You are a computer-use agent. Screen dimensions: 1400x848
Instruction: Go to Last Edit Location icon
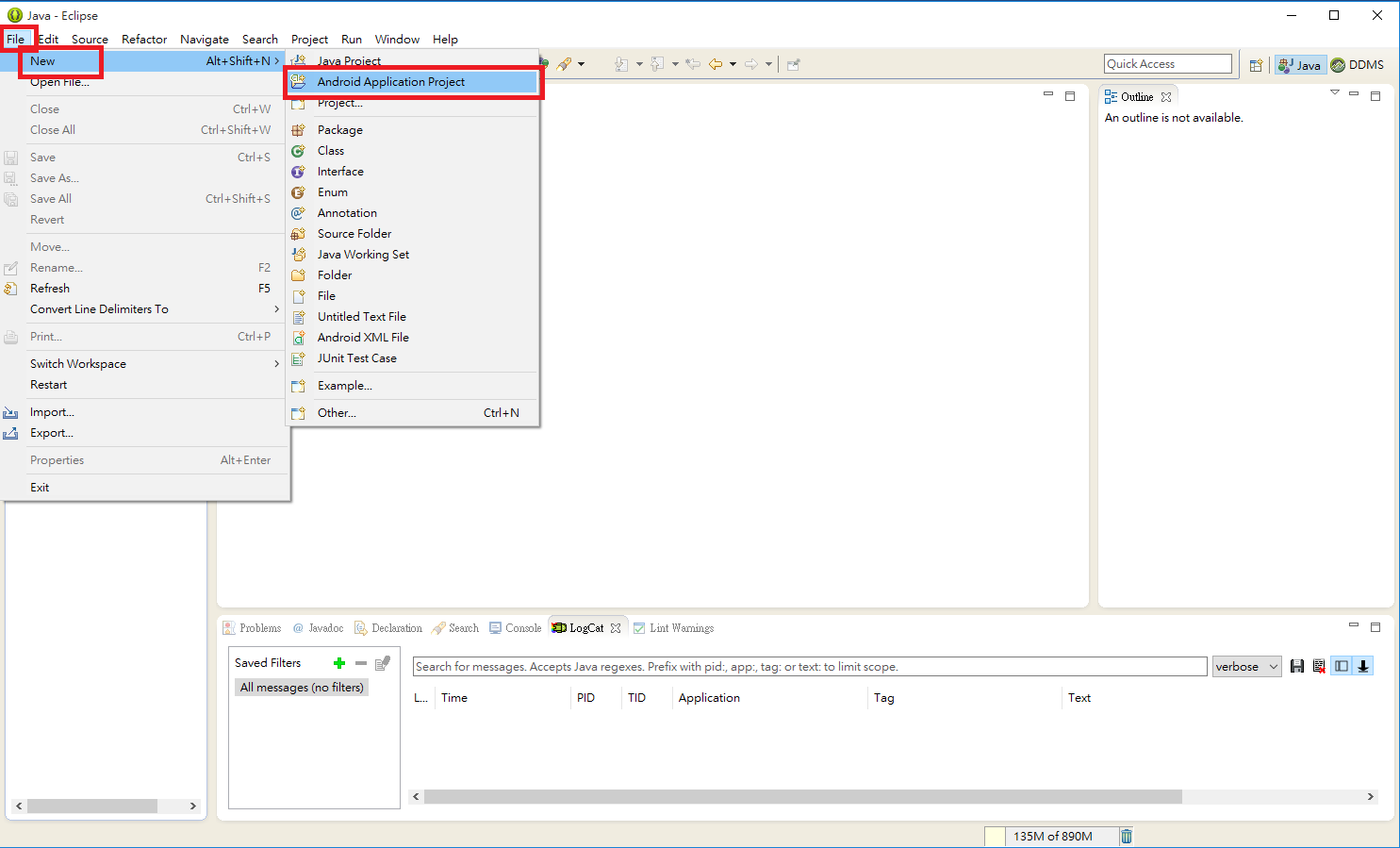click(x=693, y=64)
